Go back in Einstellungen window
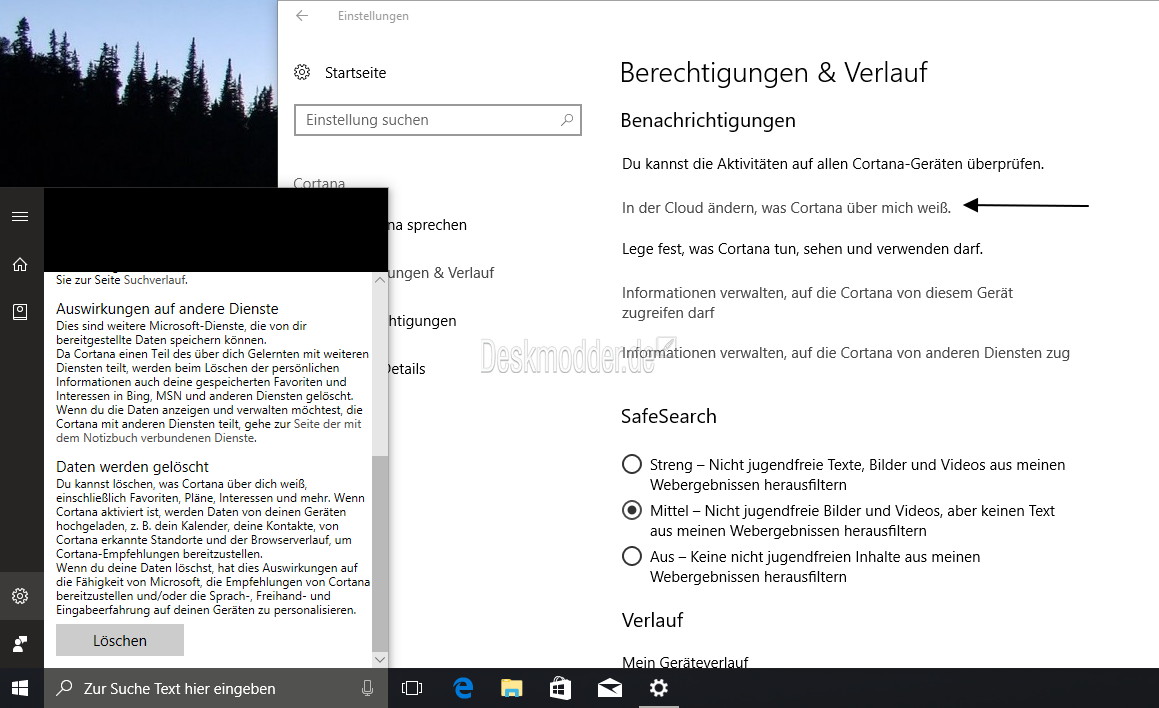This screenshot has height=708, width=1159. 302,16
